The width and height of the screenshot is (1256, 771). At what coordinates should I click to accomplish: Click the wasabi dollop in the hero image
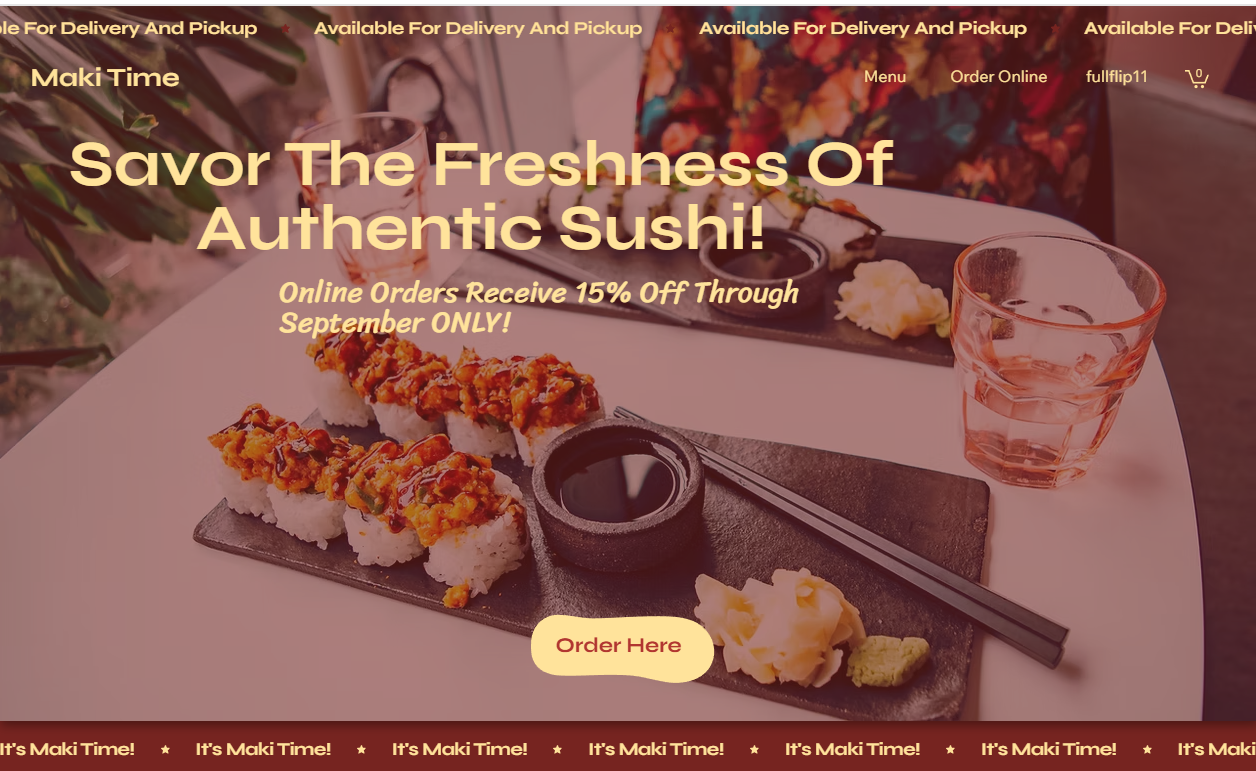click(888, 660)
